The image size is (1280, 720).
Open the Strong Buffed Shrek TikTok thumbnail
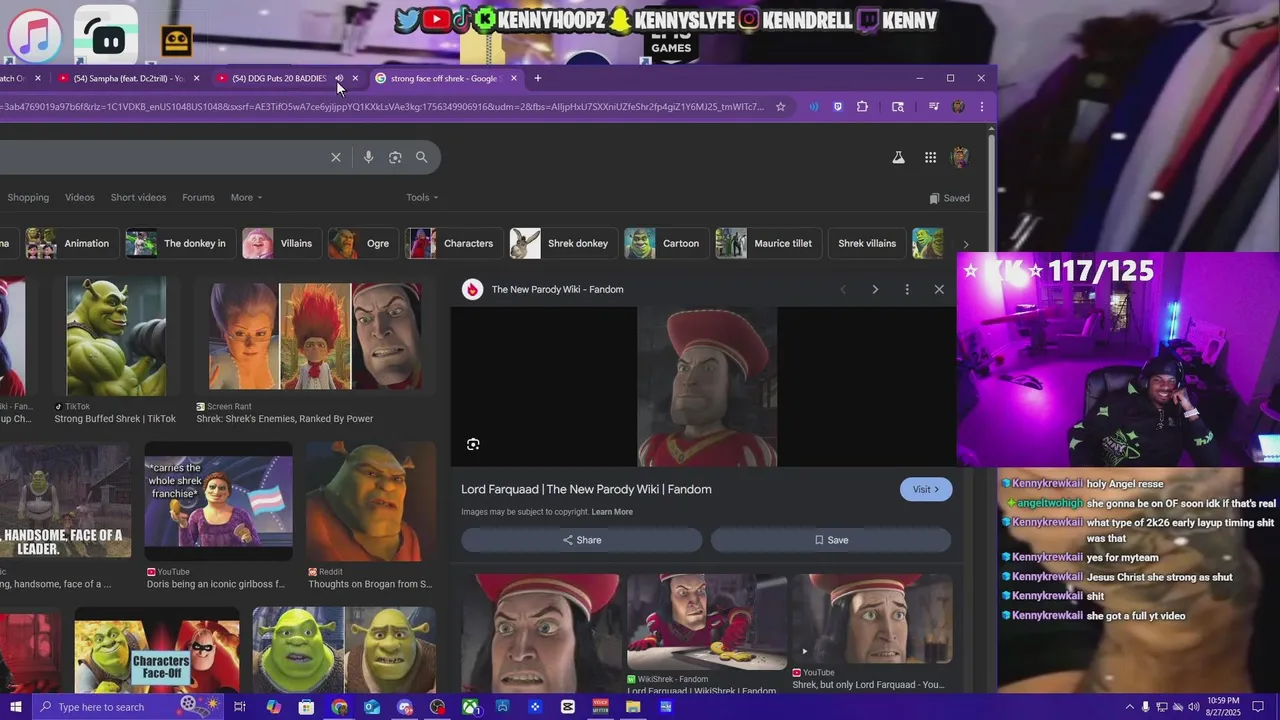pyautogui.click(x=116, y=336)
